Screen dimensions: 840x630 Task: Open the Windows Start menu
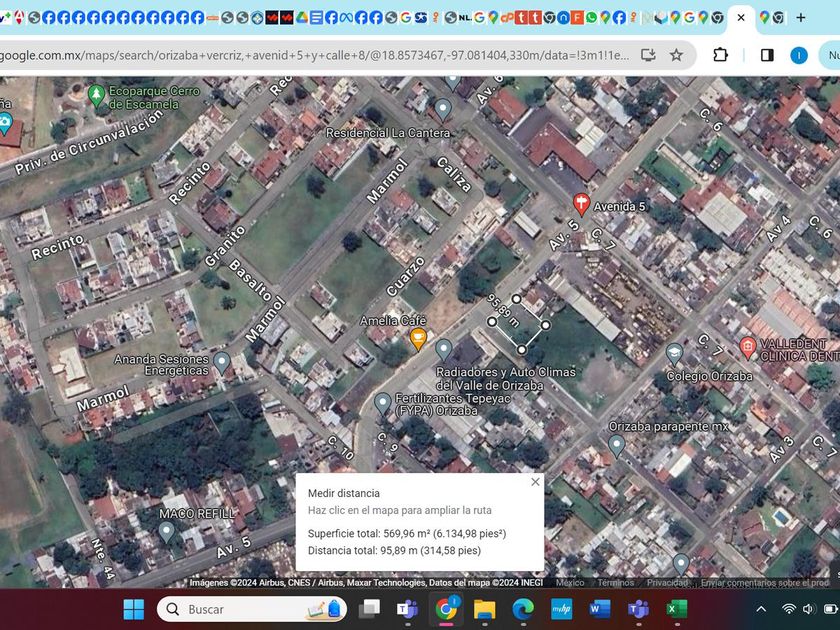click(134, 609)
